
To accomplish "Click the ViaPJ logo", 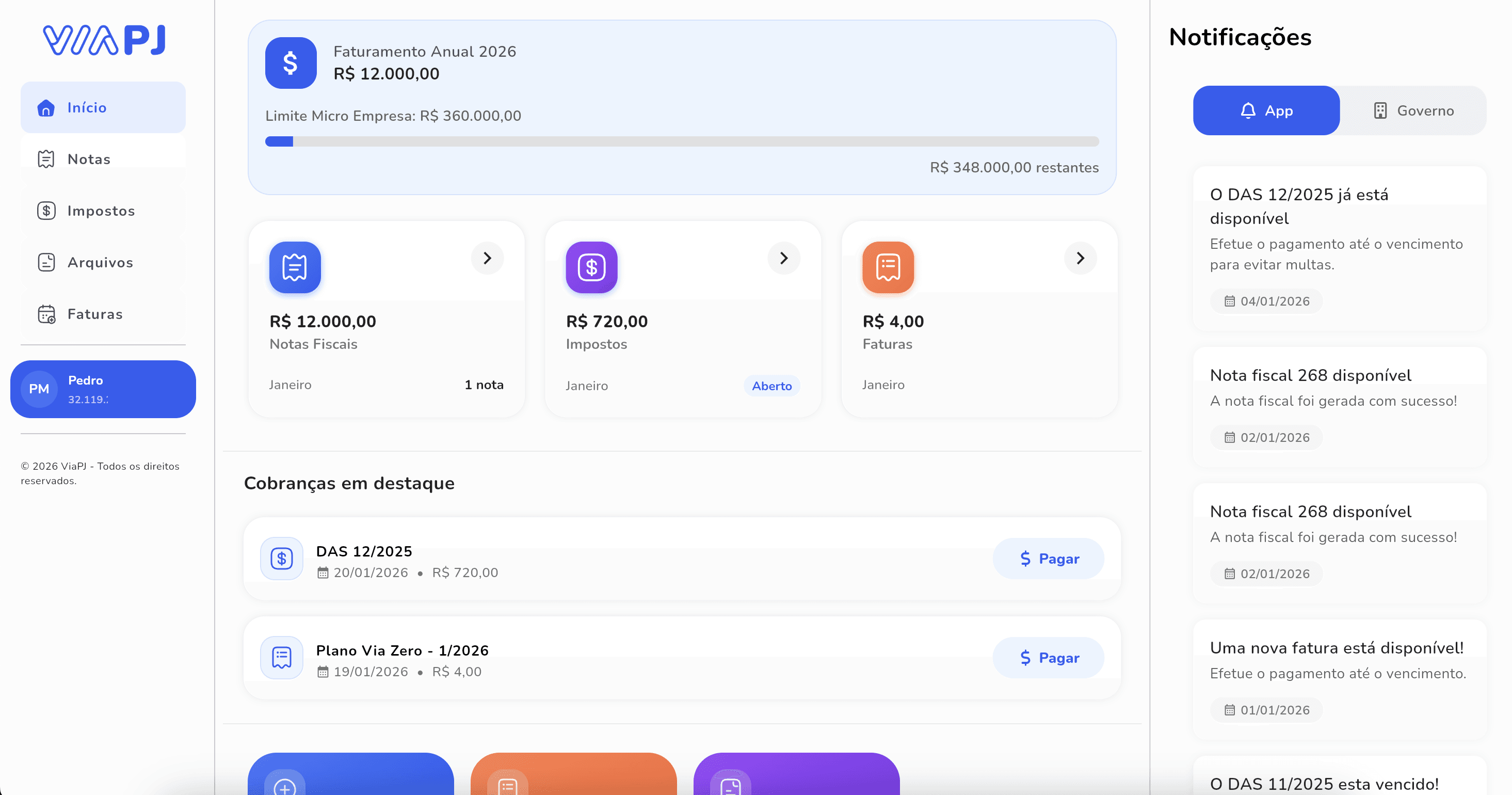I will (x=104, y=40).
